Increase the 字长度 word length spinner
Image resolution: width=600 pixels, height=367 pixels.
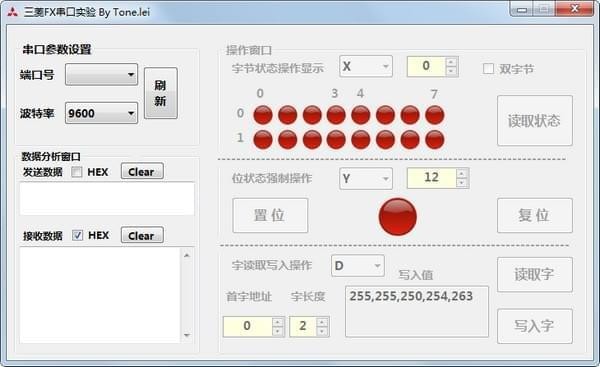(x=322, y=322)
